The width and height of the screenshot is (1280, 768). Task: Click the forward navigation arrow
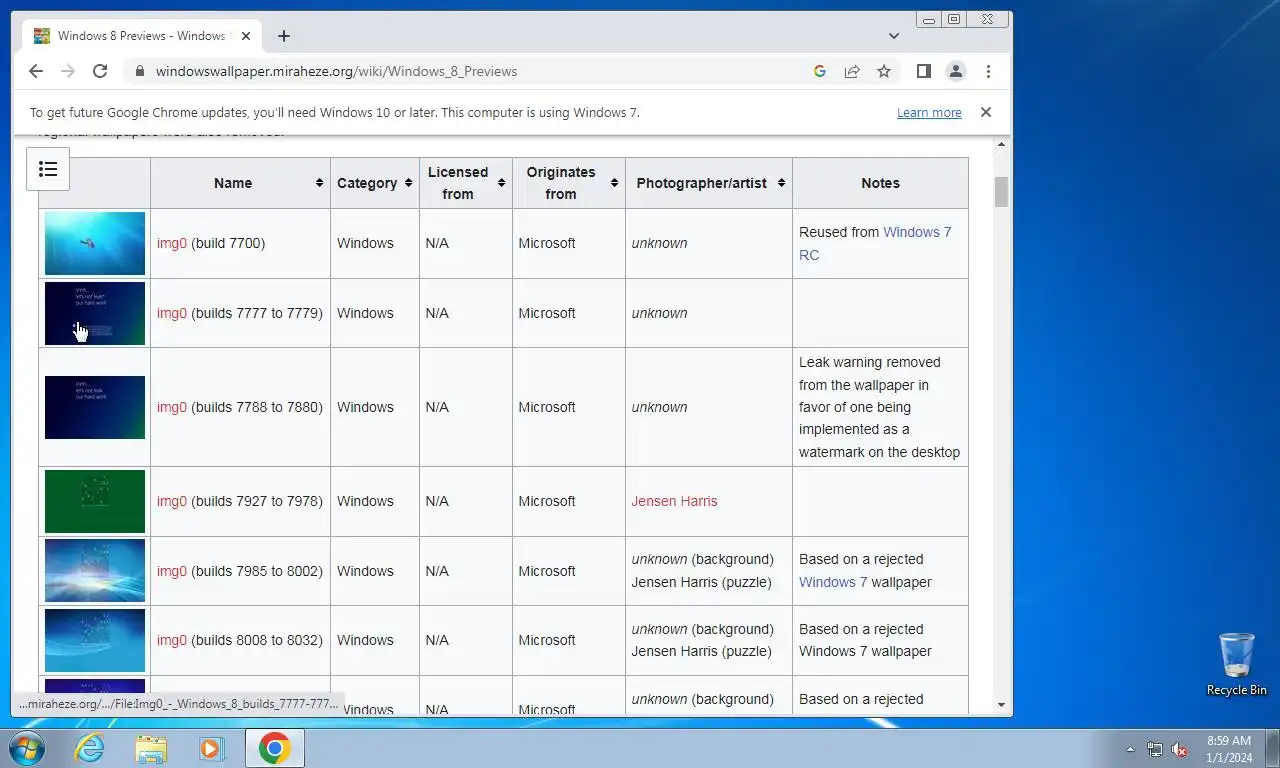point(68,71)
